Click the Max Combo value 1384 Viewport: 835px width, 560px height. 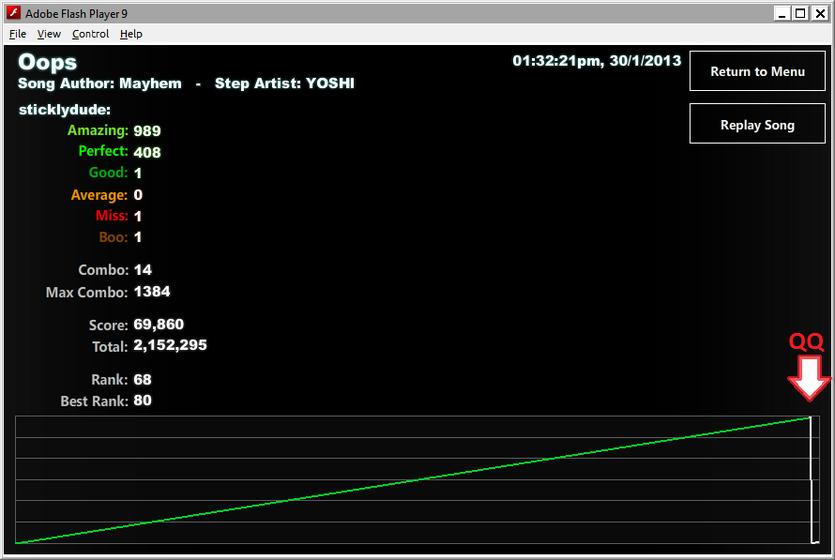click(152, 292)
